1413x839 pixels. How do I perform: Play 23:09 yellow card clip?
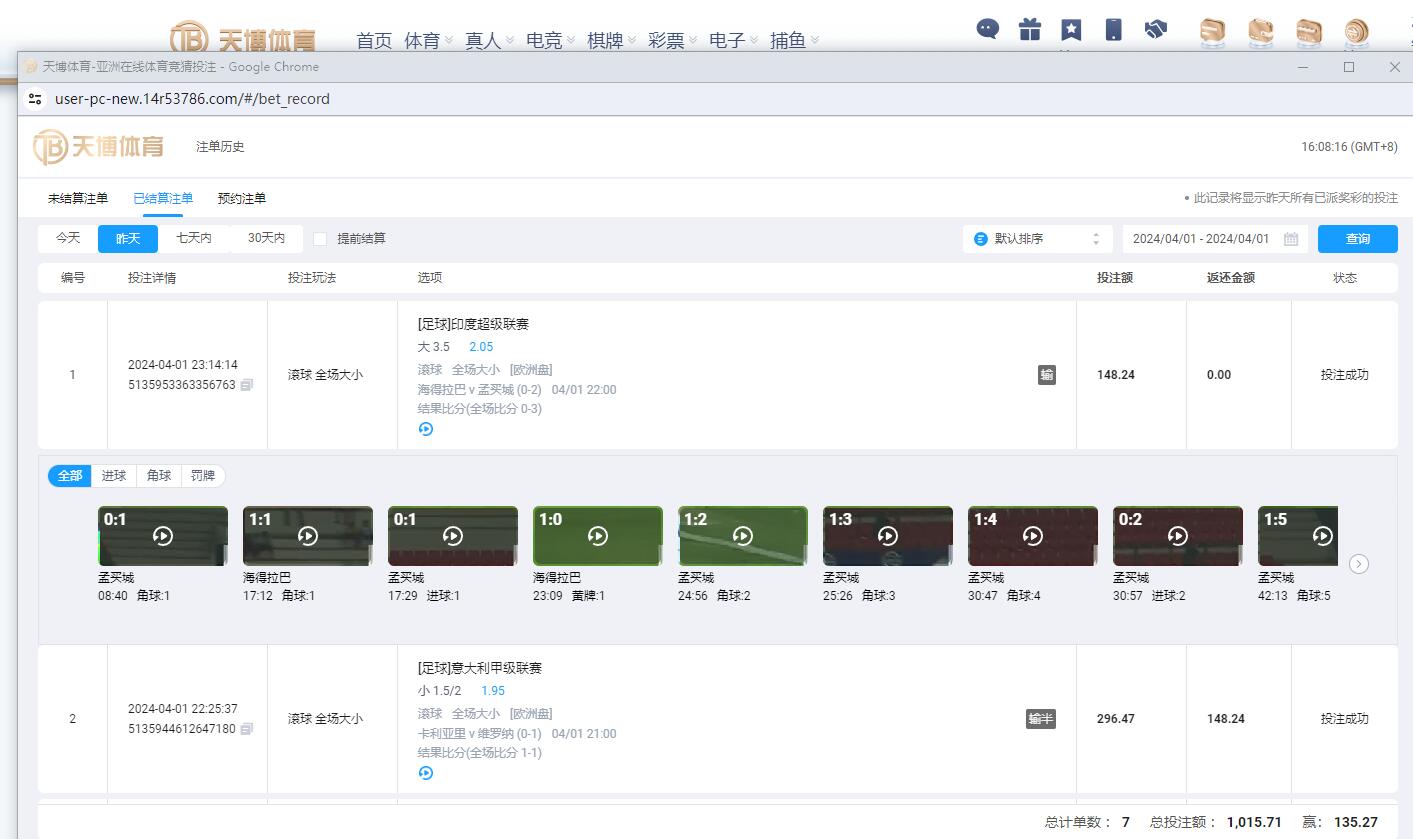point(598,536)
